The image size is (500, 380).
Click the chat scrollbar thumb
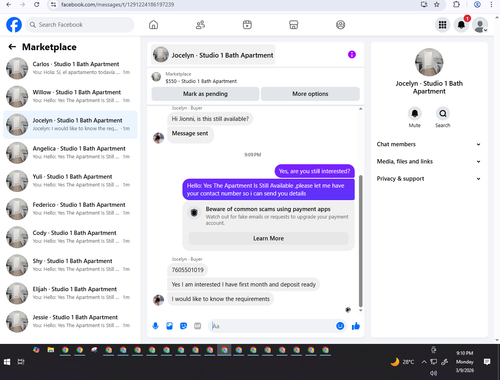(x=360, y=241)
